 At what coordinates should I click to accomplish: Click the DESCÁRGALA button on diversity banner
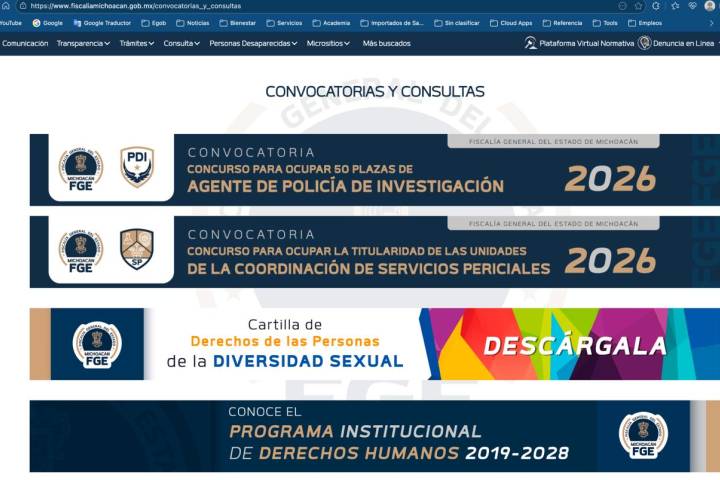(574, 346)
